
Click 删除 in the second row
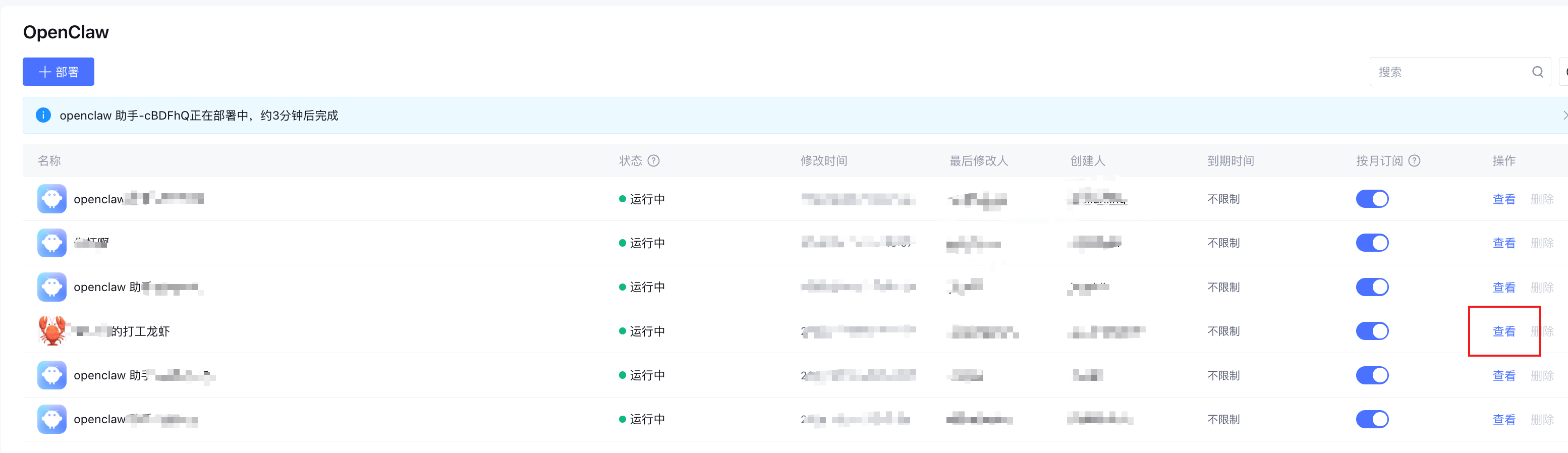(x=1542, y=243)
